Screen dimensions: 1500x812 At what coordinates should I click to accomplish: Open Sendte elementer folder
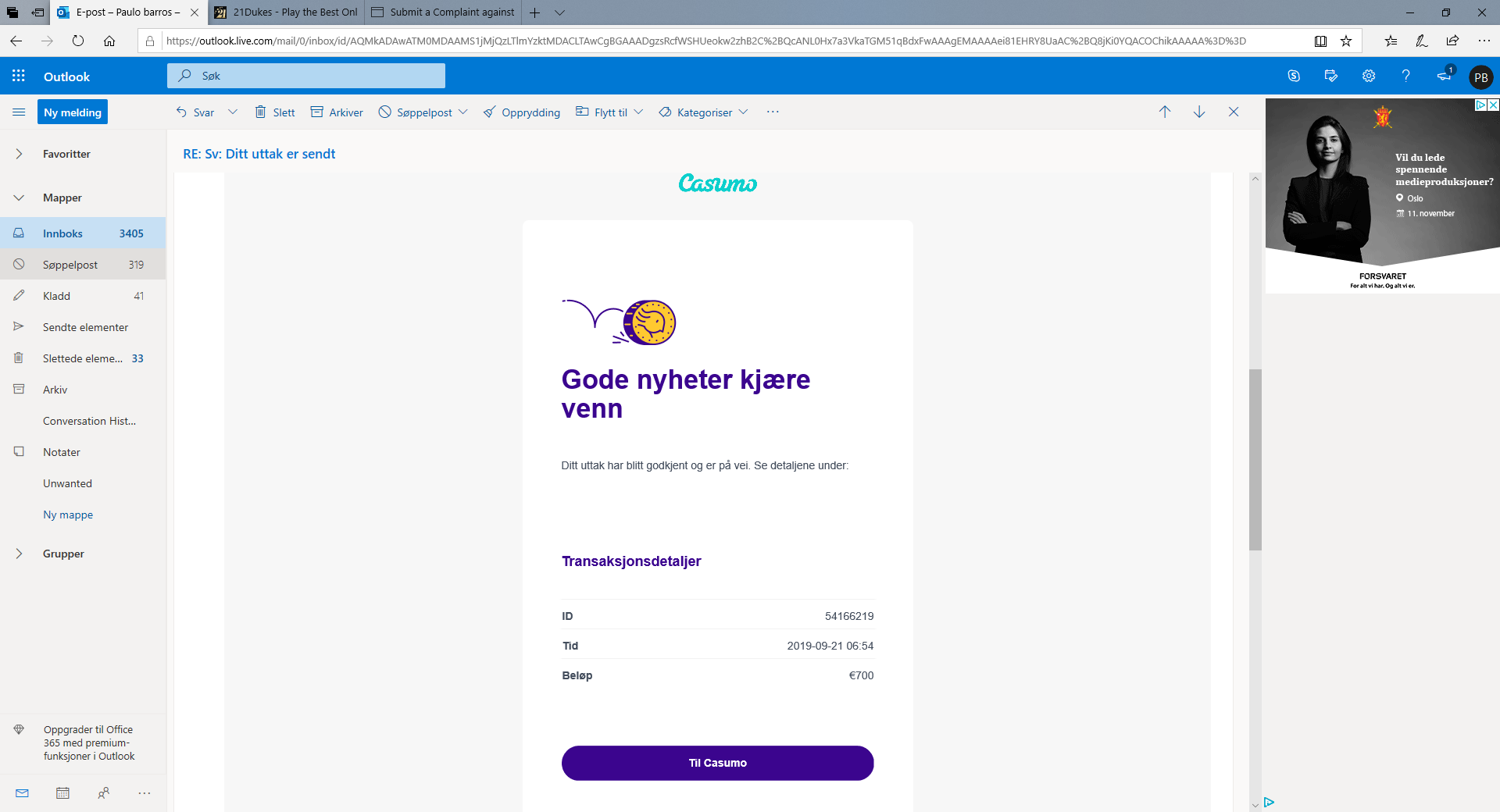click(x=83, y=327)
